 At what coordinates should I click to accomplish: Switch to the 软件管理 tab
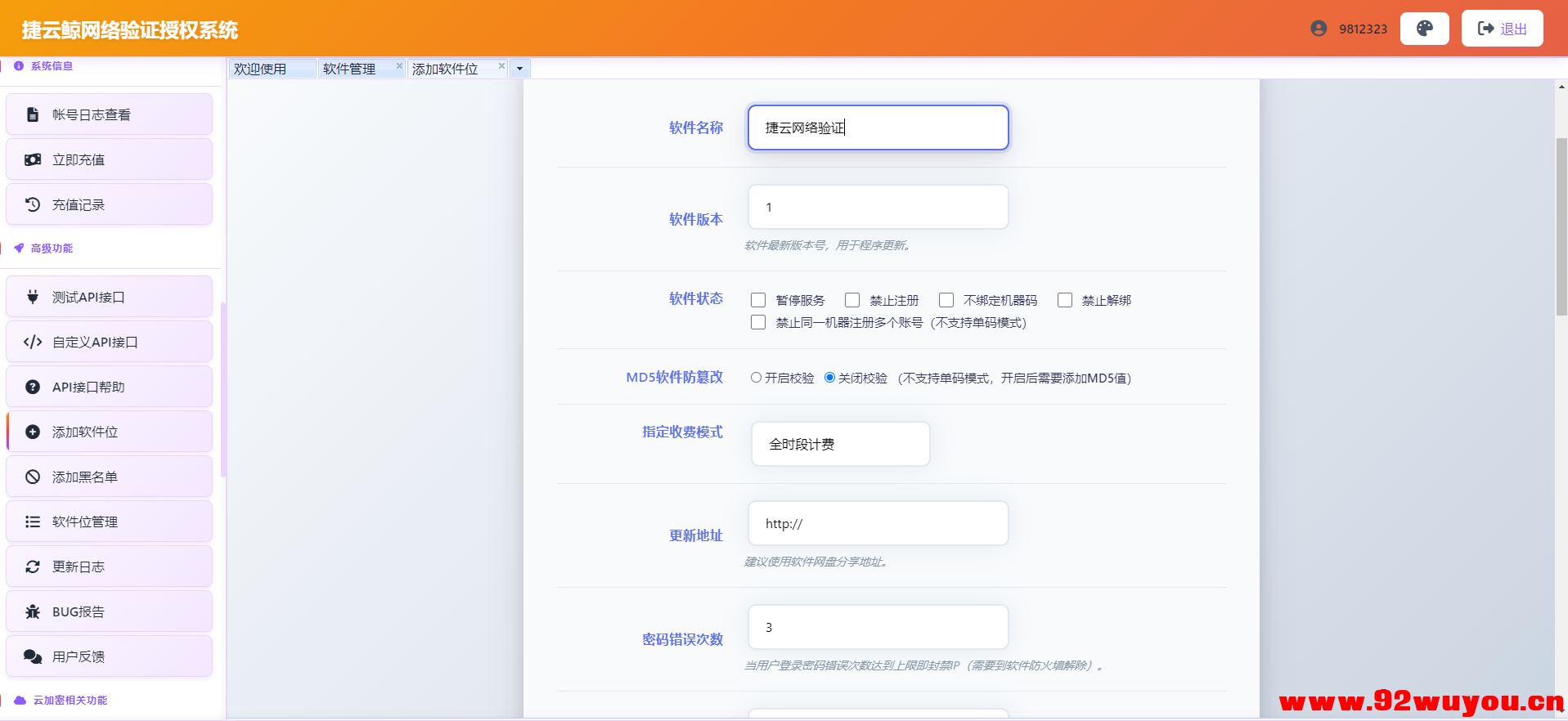point(349,69)
